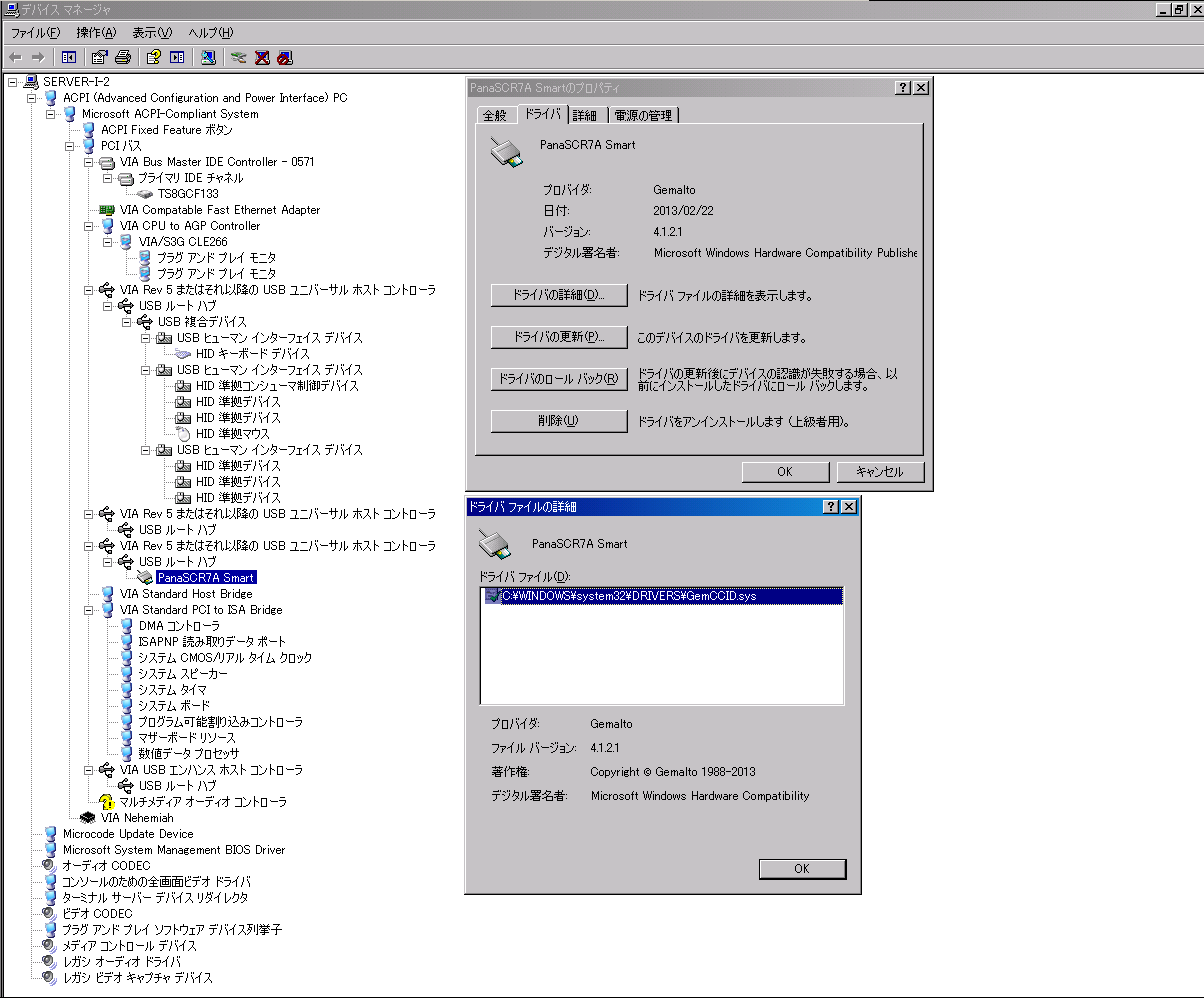The image size is (1204, 998).
Task: Click the yellow question mark Help toolbar icon
Action: [153, 57]
